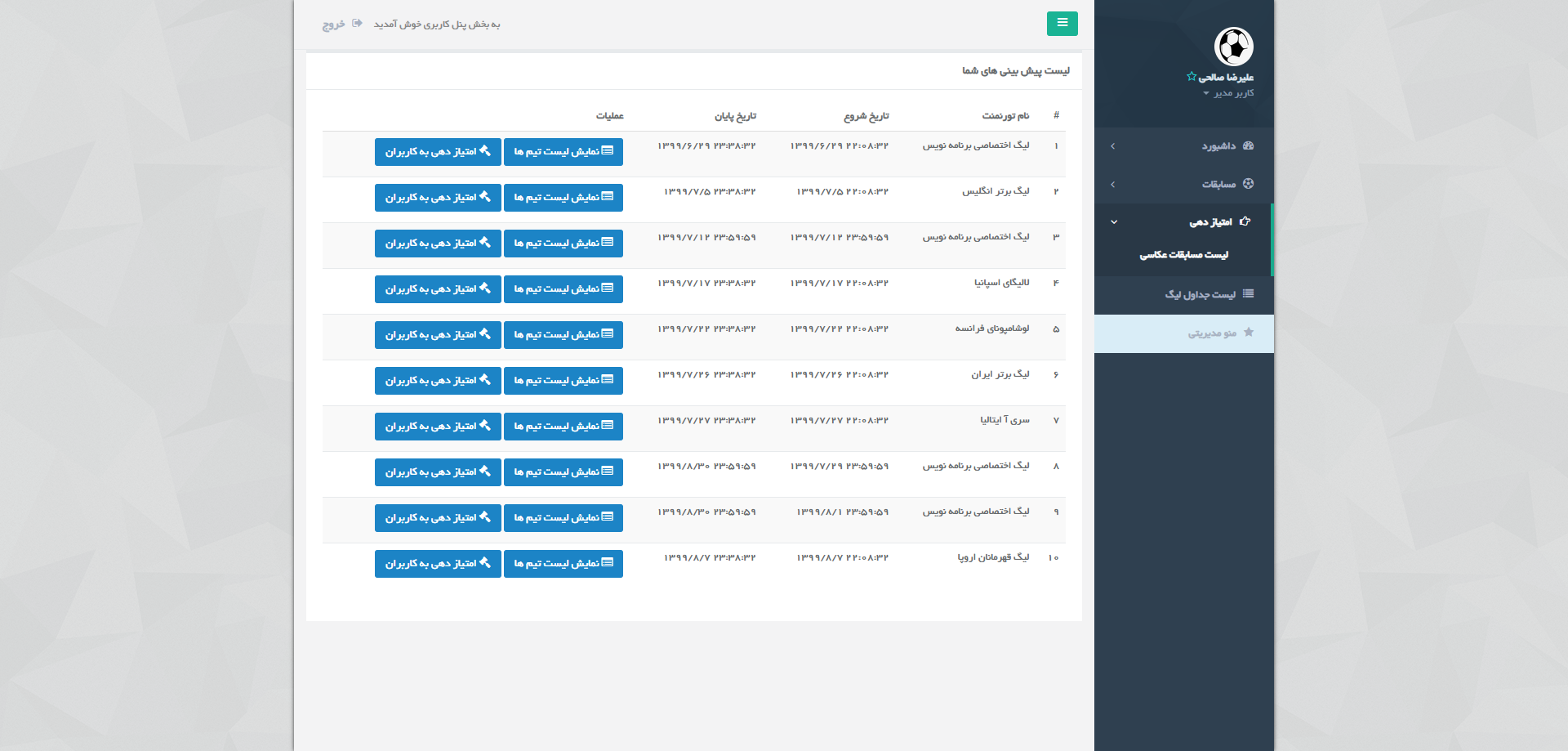Click the star icon in منو مدیریتی
This screenshot has height=751, width=1568.
[x=1248, y=333]
